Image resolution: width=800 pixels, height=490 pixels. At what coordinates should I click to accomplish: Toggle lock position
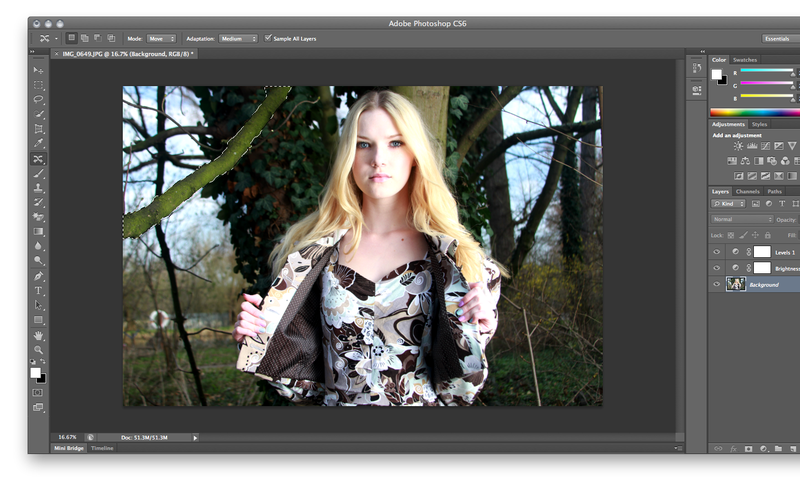click(756, 235)
